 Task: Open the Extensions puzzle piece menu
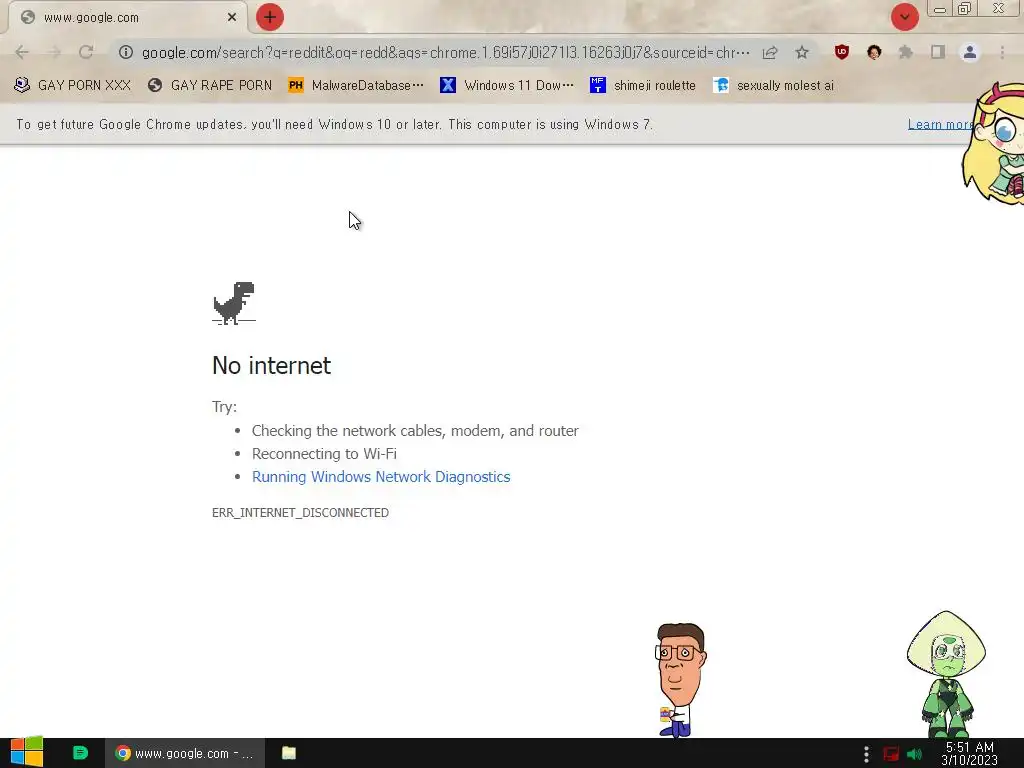(905, 52)
